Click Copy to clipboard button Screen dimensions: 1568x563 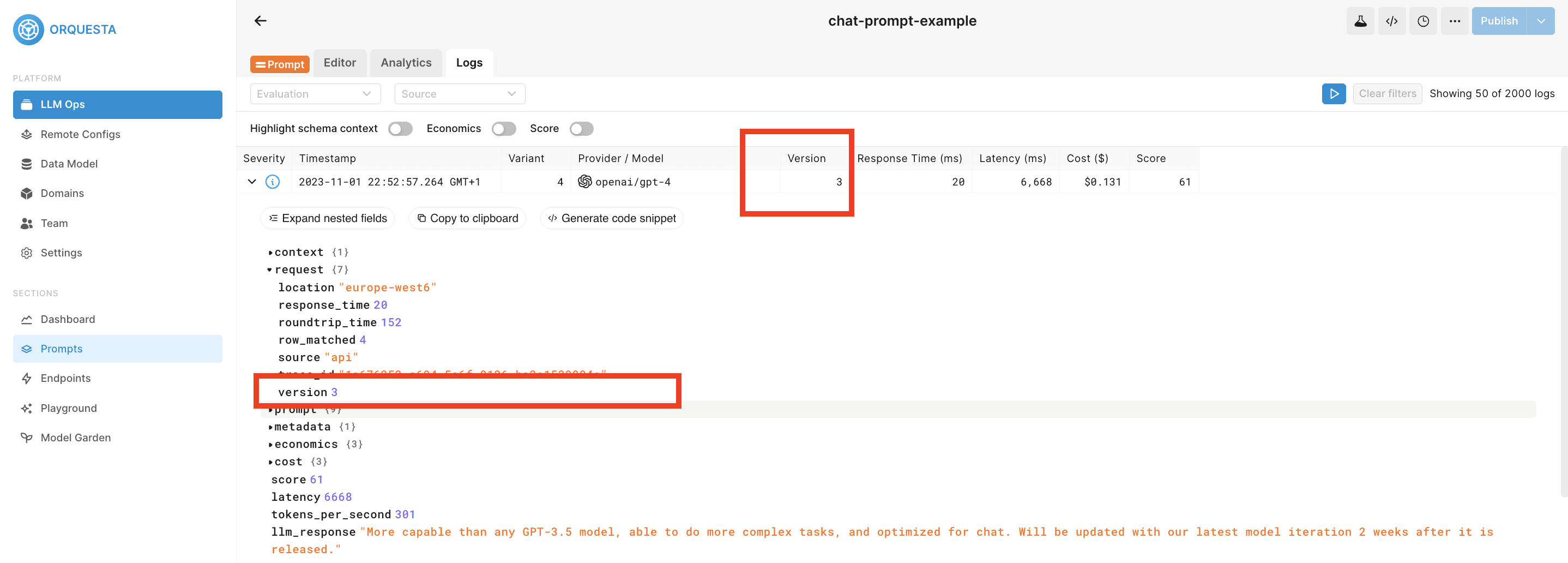click(x=467, y=218)
